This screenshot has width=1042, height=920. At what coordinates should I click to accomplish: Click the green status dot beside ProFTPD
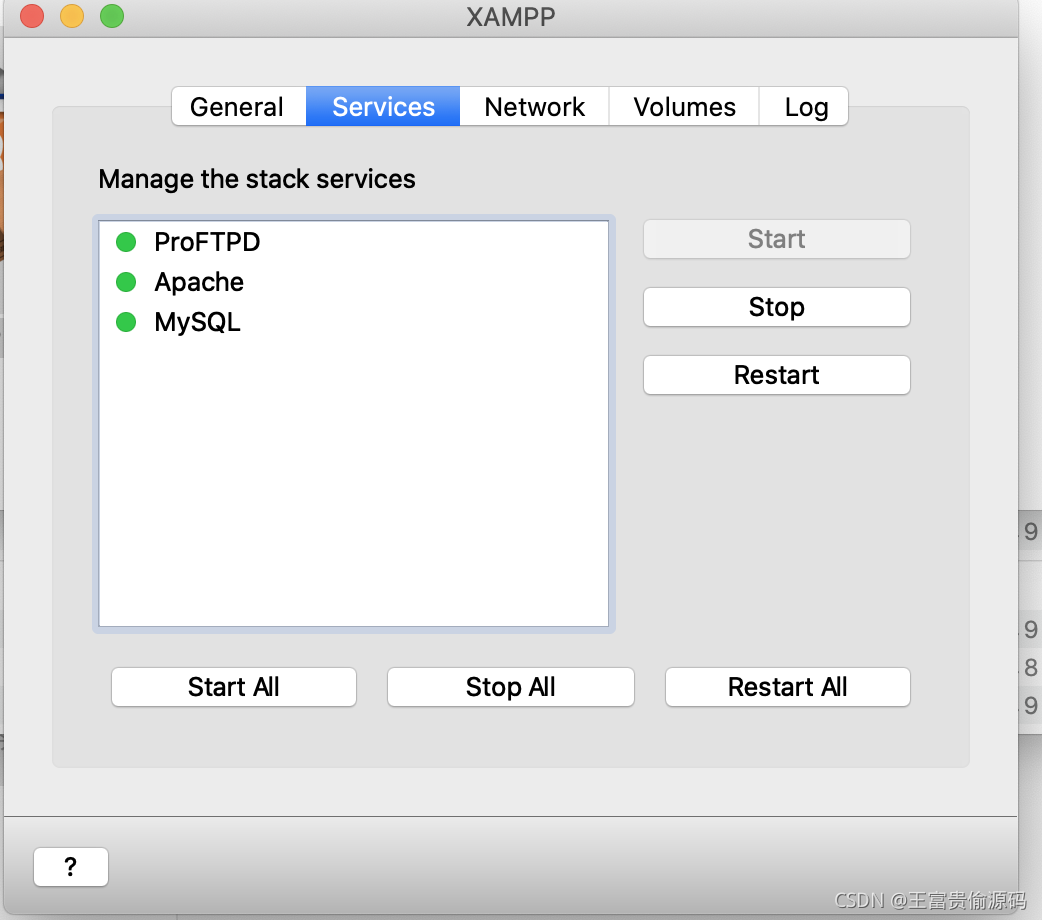126,242
